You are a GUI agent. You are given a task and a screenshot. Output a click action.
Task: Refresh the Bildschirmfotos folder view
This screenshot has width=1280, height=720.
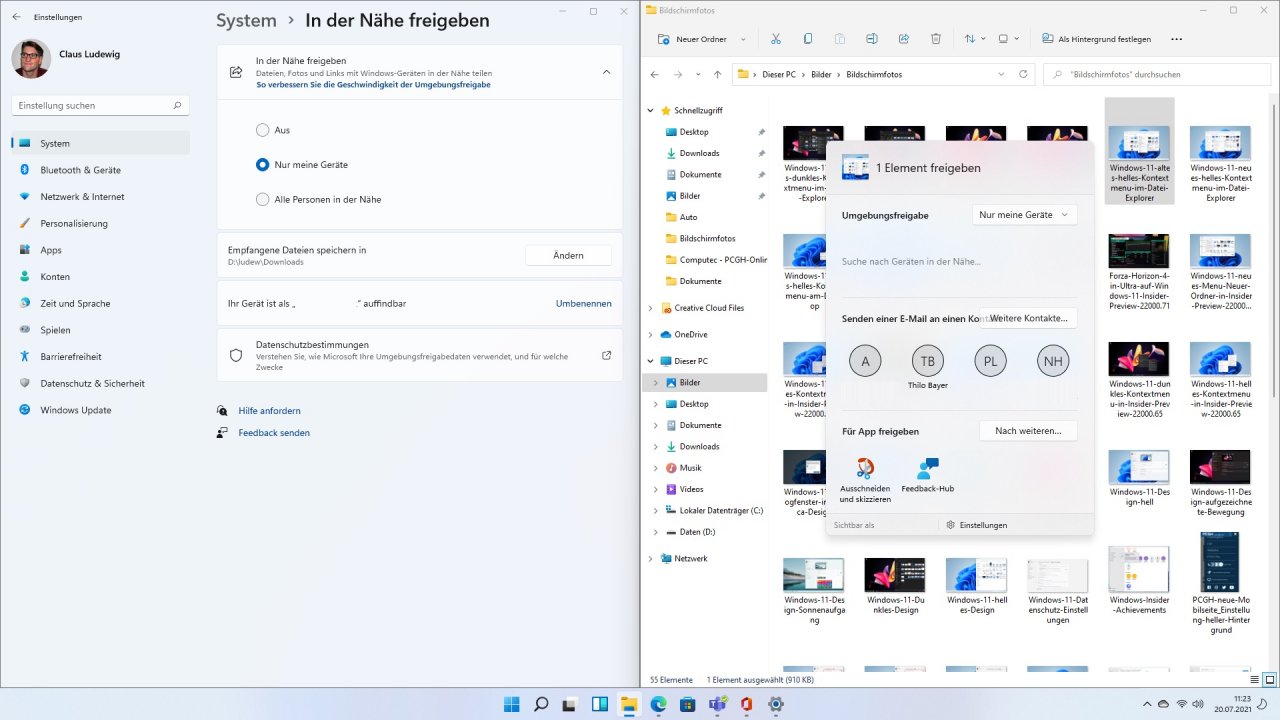[1022, 74]
